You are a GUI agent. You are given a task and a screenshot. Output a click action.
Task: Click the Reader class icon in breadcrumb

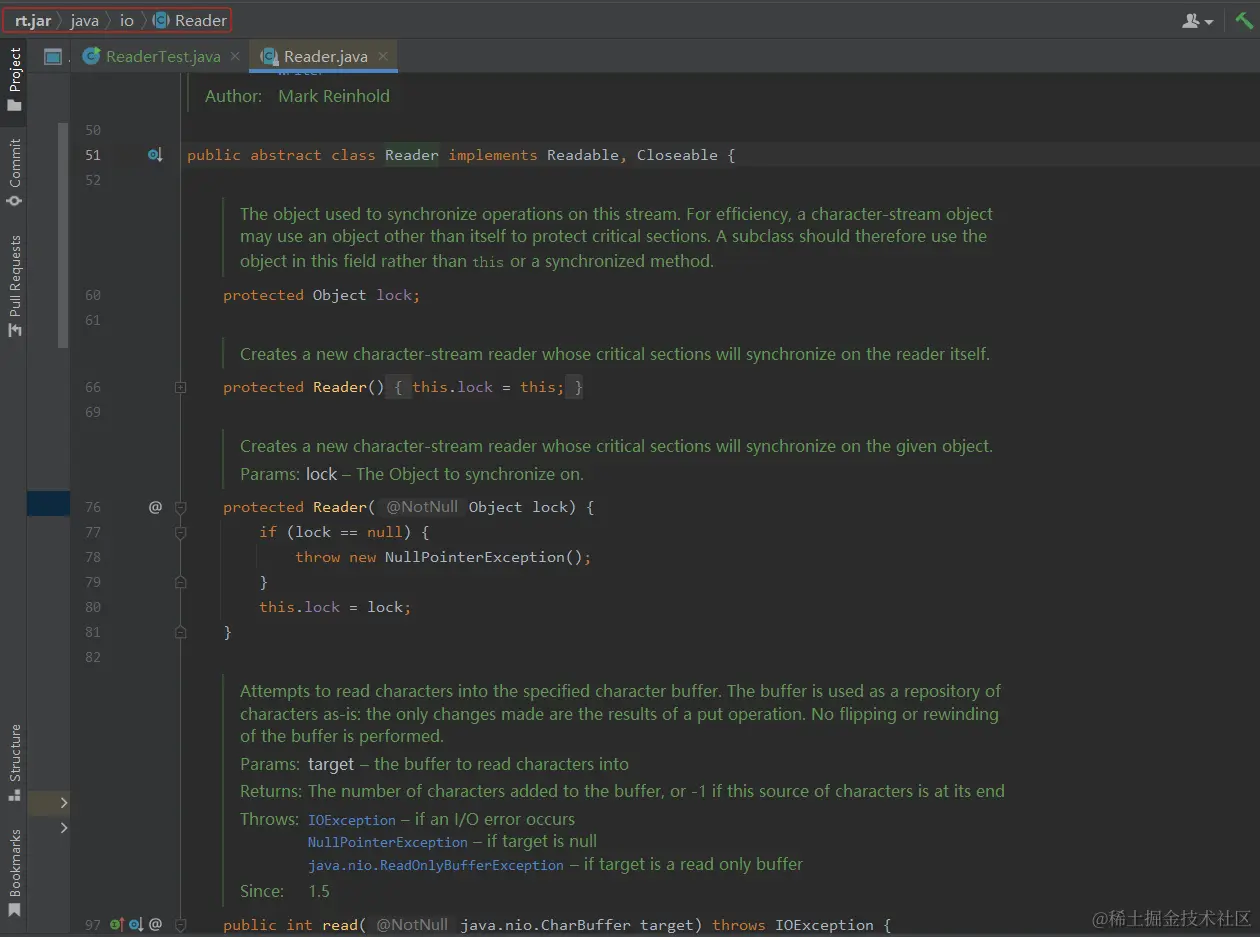pos(161,20)
